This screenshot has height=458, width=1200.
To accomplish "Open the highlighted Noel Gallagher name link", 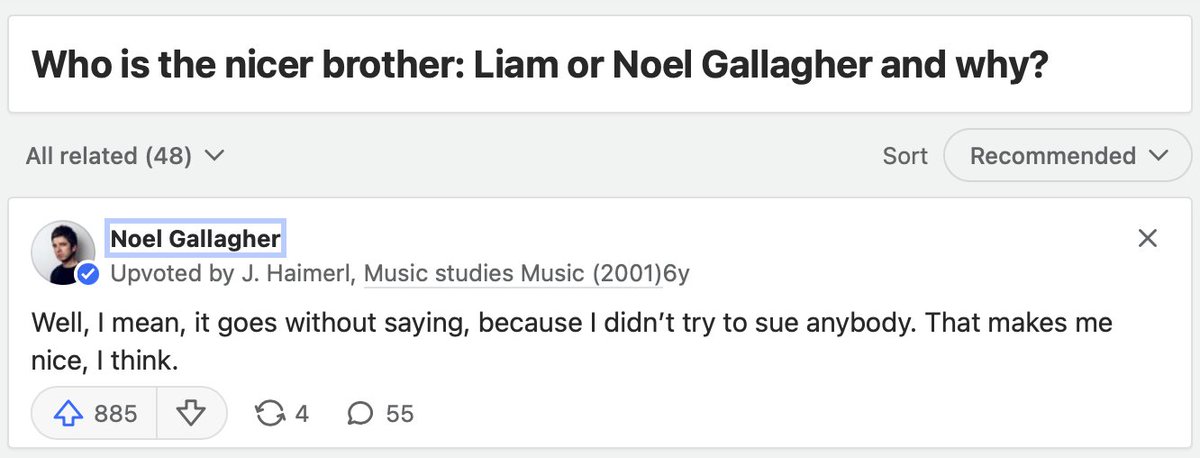I will coord(196,239).
